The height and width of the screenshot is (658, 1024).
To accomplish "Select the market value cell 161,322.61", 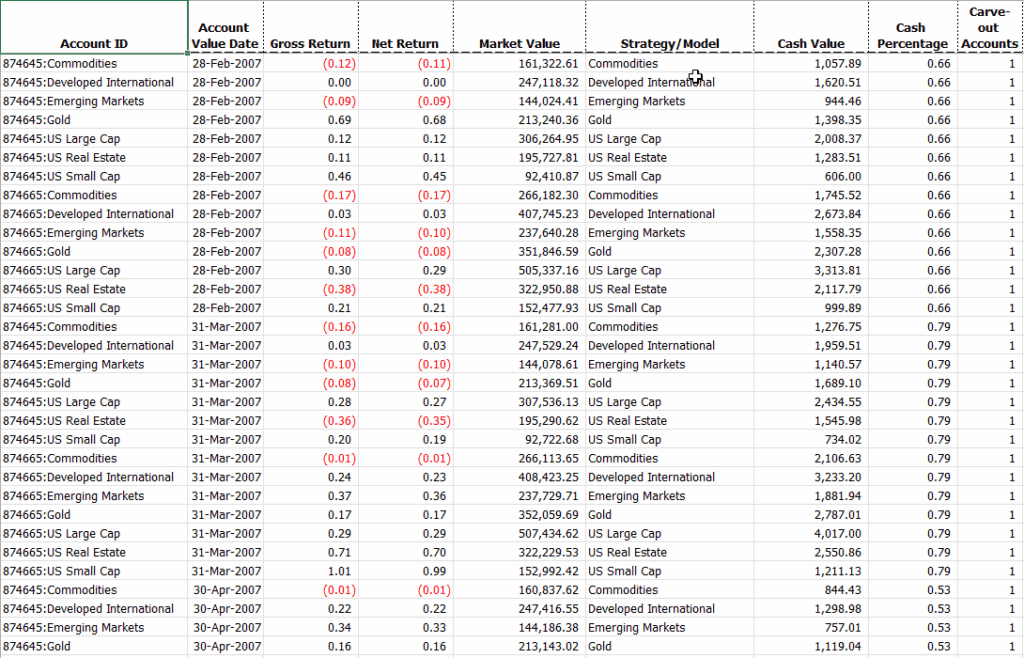I will click(519, 63).
